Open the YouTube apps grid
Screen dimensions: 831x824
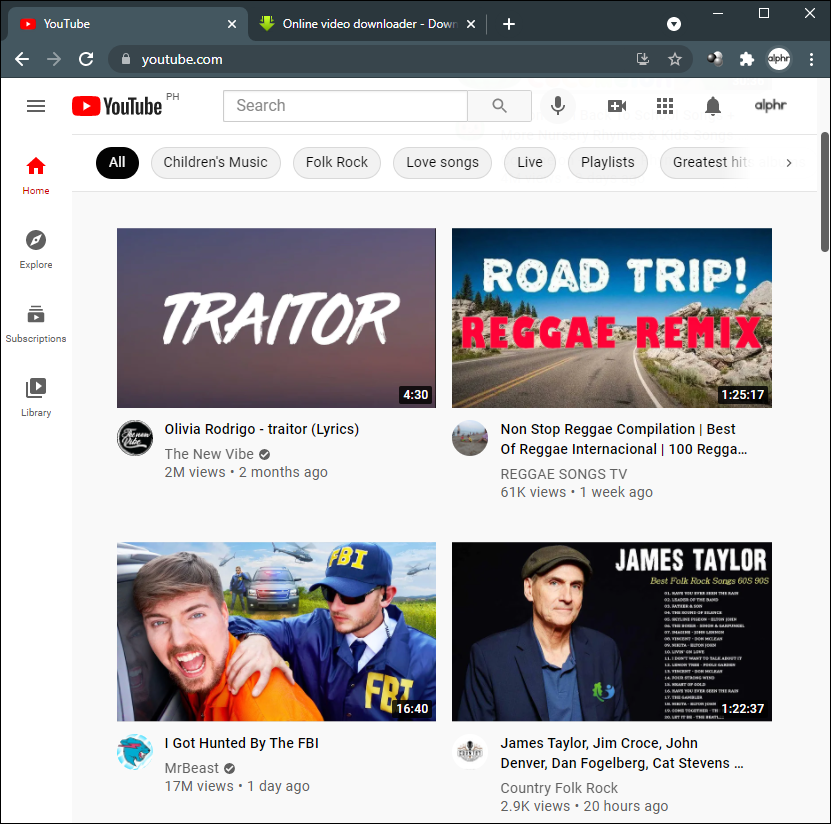[665, 106]
